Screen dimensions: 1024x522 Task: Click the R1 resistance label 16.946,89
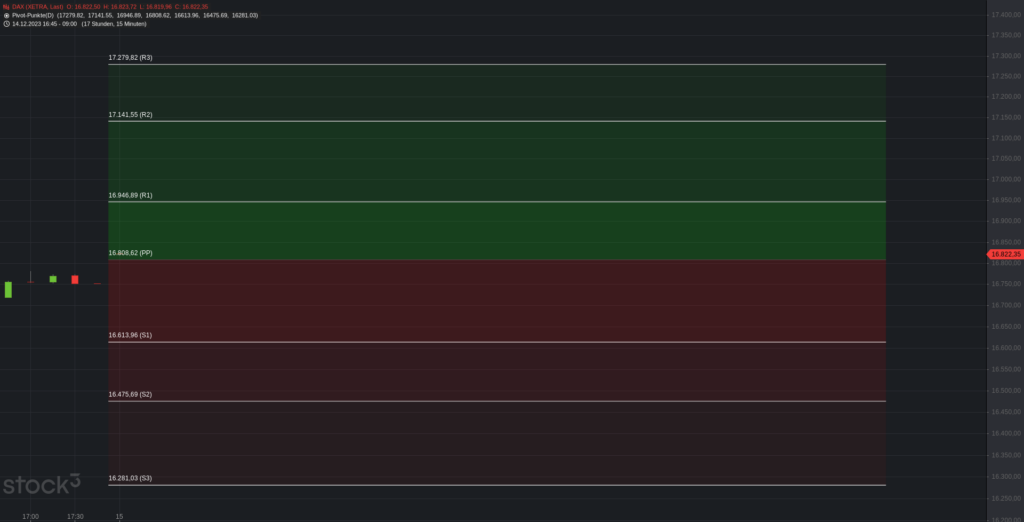click(130, 195)
